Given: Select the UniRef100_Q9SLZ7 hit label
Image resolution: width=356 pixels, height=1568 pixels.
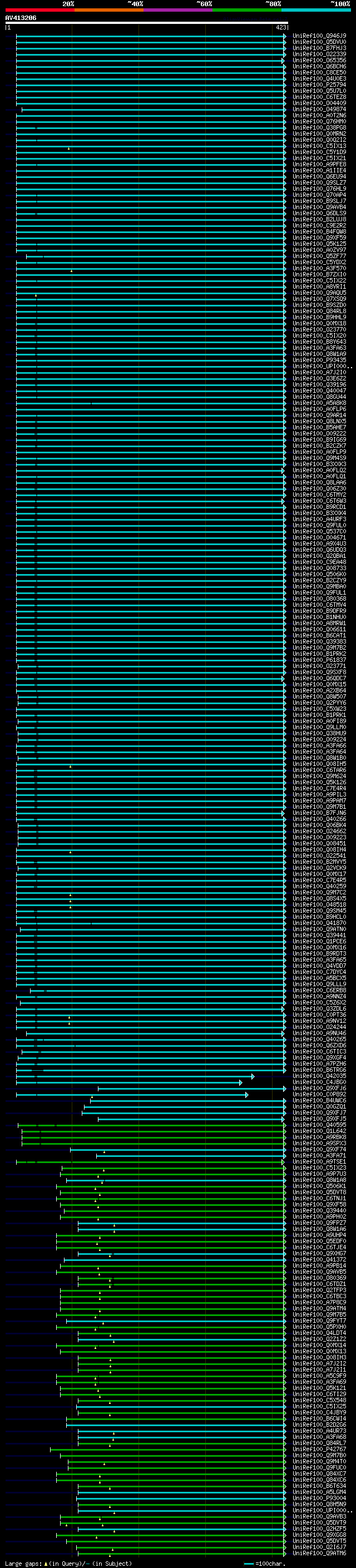Looking at the screenshot, I should [x=319, y=182].
